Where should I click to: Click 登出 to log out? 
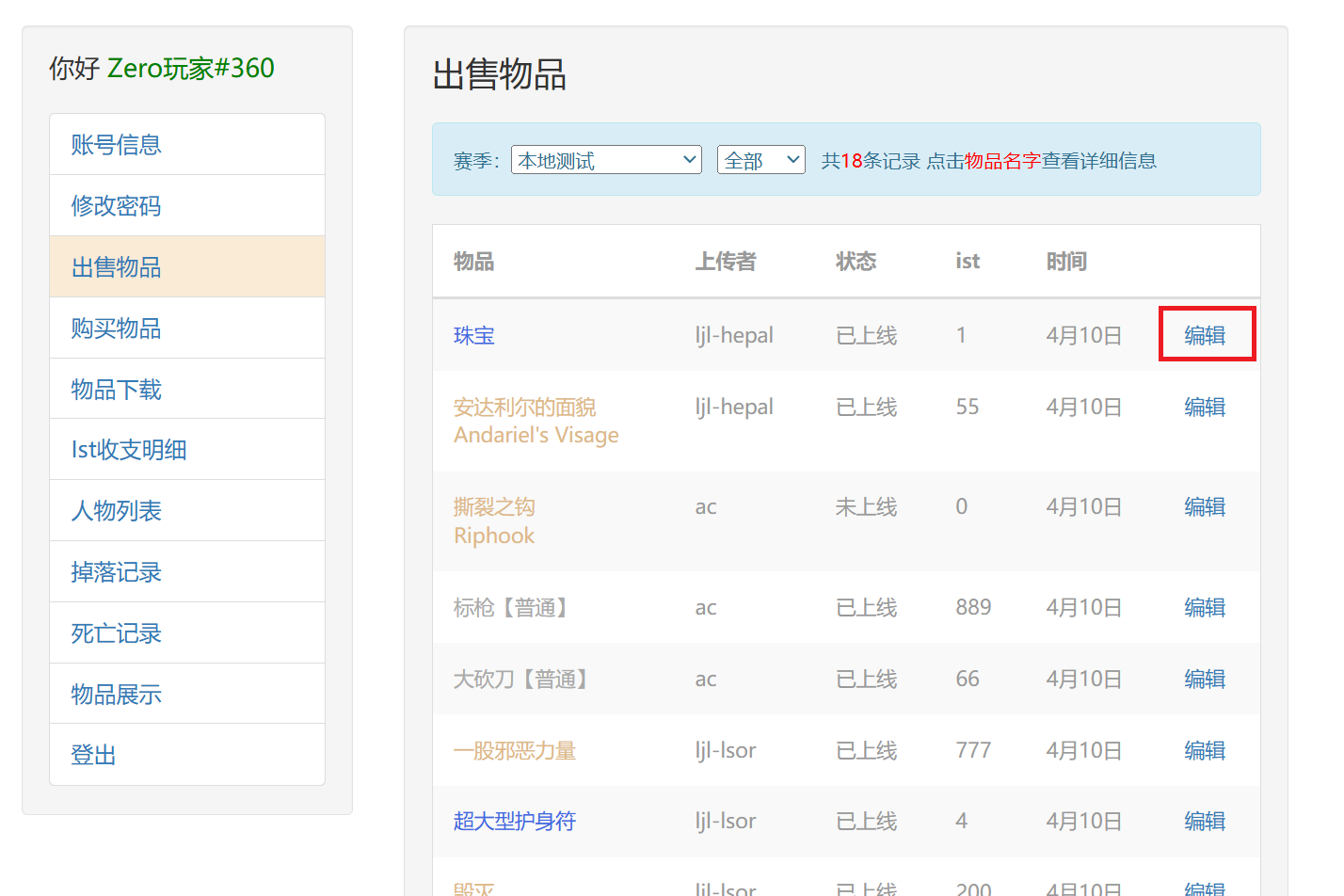click(x=94, y=755)
